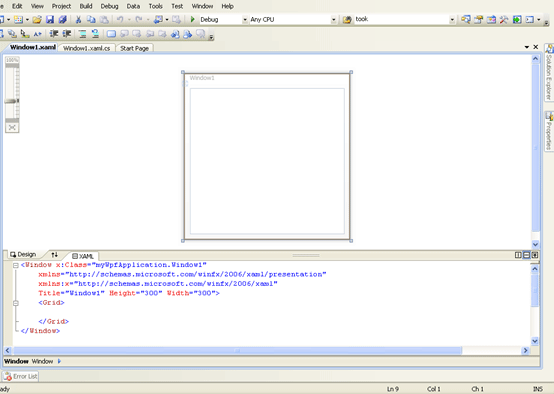Start debugging with the green play icon
Screen dimensions: 554x394
(x=193, y=19)
